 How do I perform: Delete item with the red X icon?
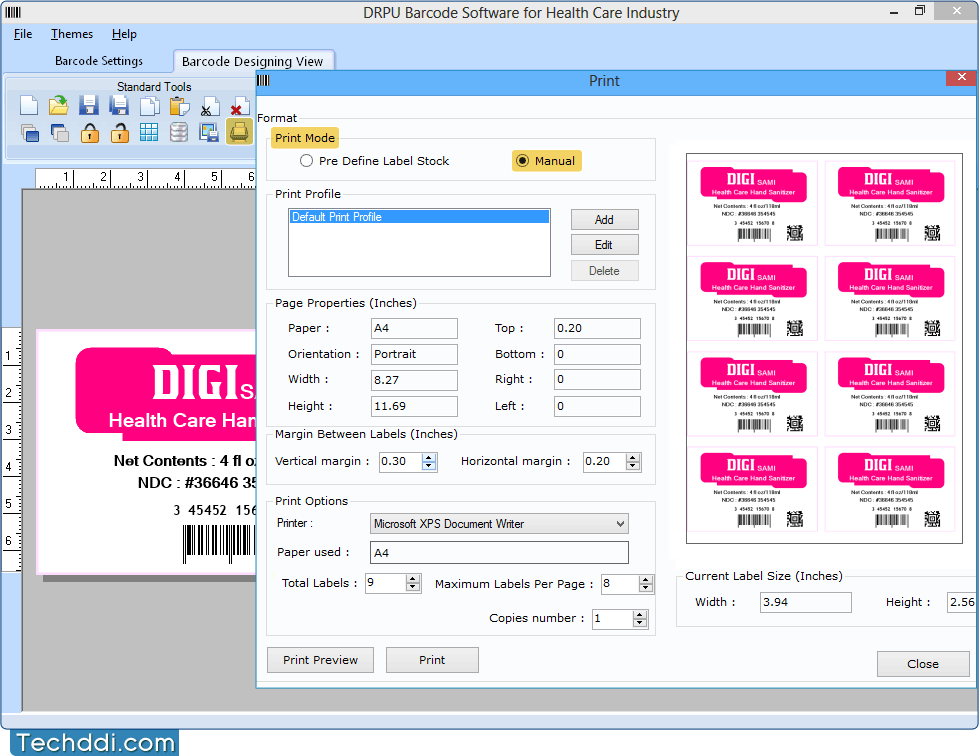click(239, 106)
